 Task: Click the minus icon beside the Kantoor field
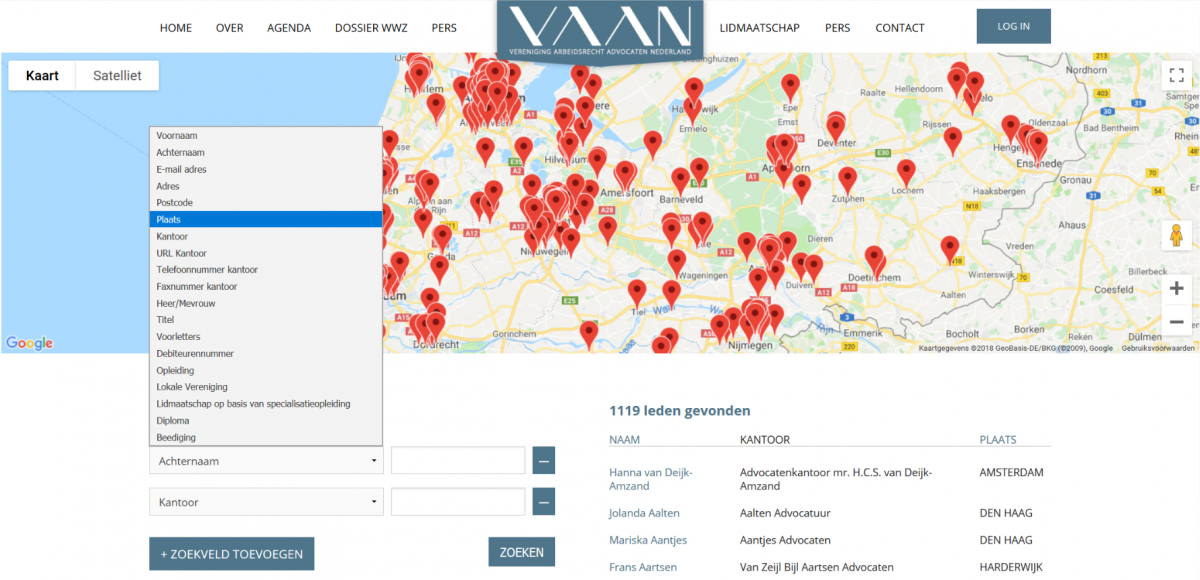point(543,500)
